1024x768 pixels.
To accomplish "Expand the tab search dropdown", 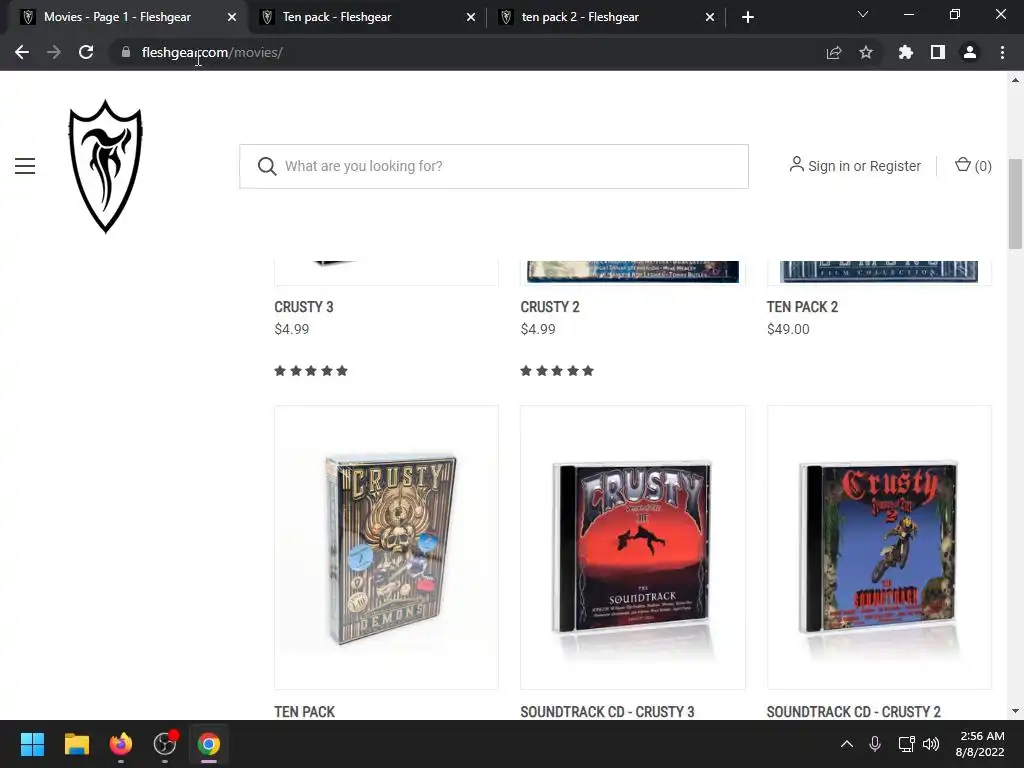I will (863, 14).
